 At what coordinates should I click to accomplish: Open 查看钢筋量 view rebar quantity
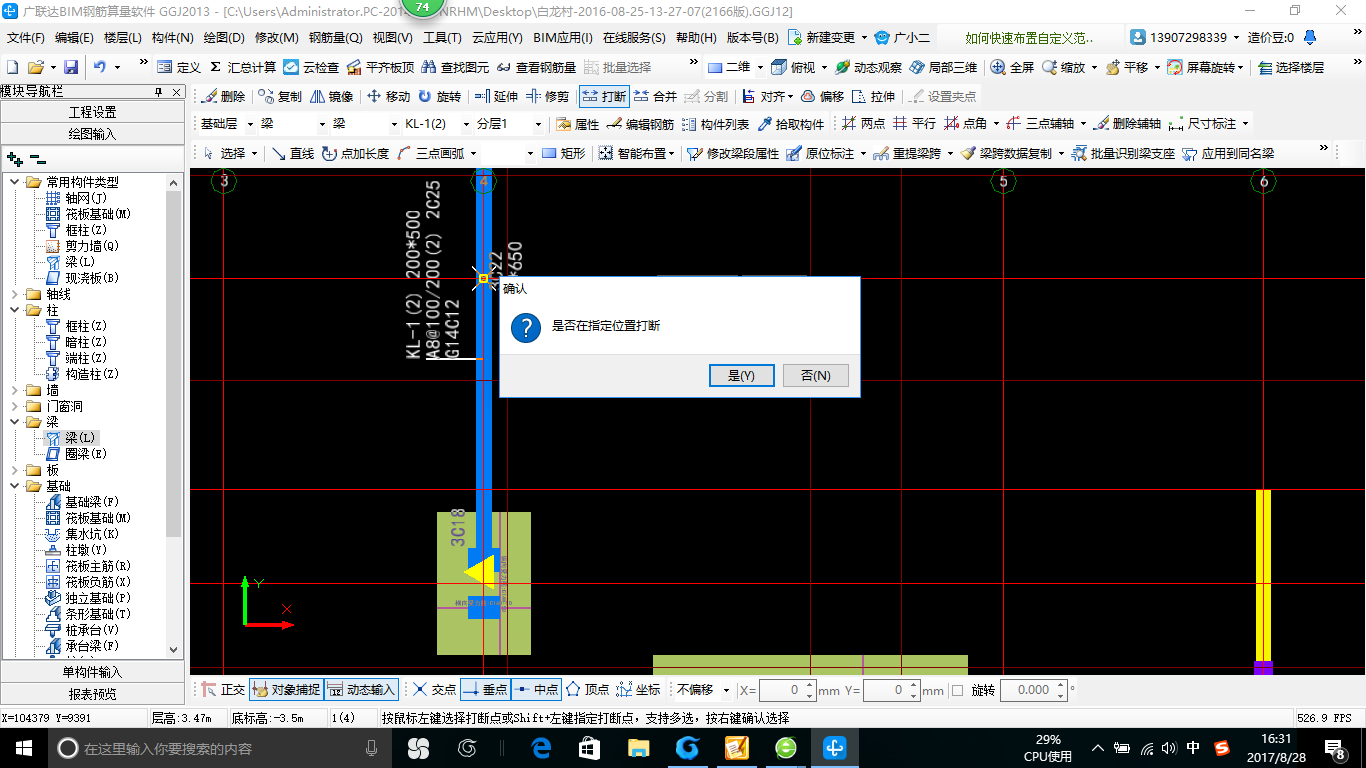point(536,67)
